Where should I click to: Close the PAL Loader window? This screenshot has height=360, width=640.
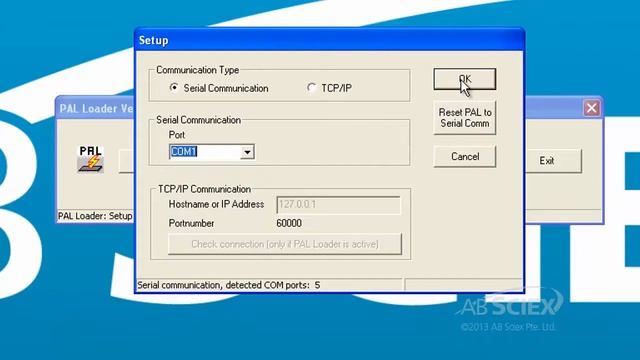[x=591, y=108]
